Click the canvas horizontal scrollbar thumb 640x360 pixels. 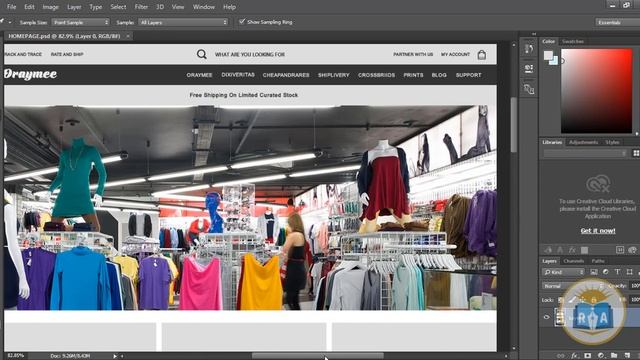coord(318,356)
